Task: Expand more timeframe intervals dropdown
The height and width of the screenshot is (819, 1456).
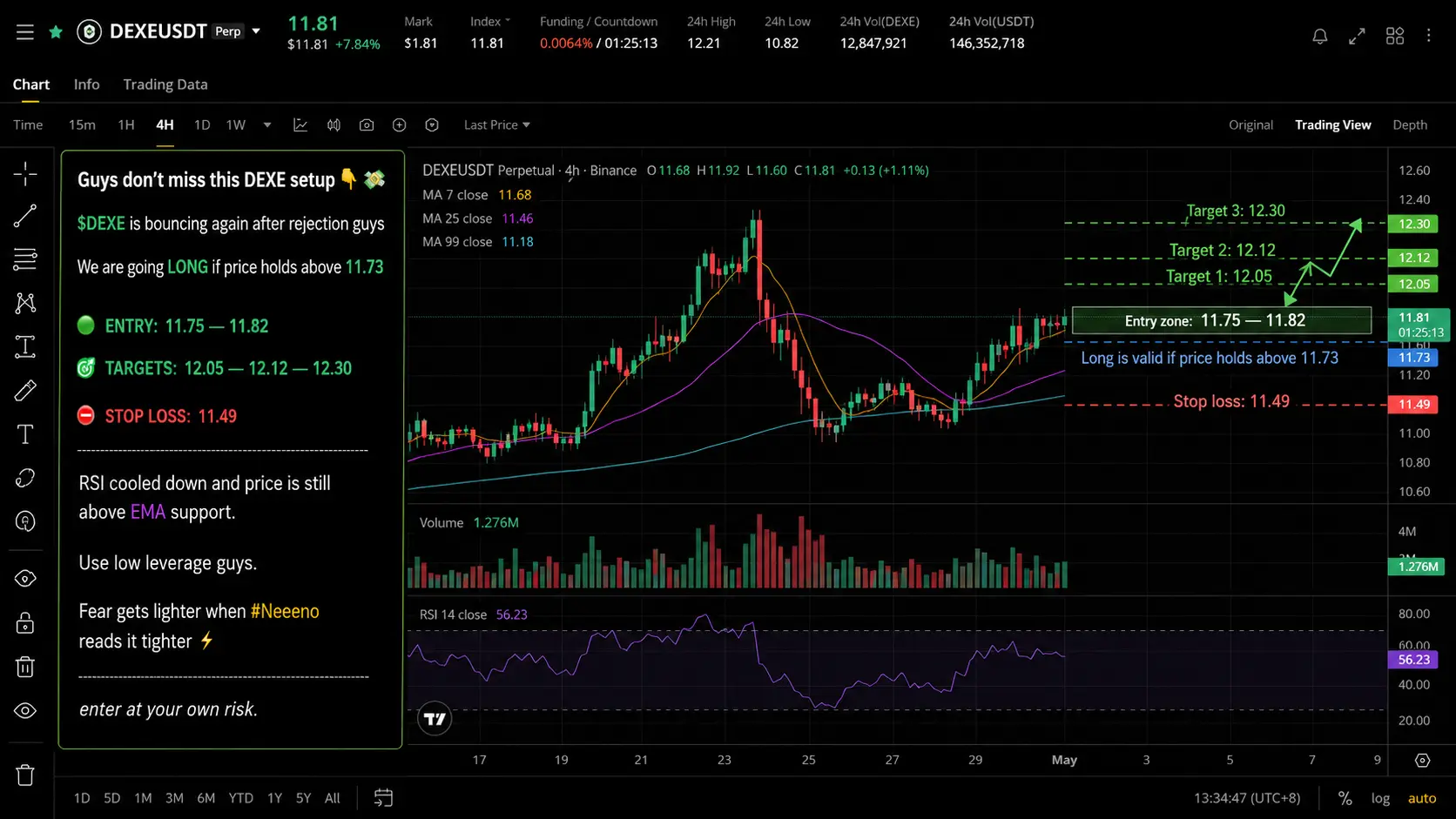Action: [267, 125]
